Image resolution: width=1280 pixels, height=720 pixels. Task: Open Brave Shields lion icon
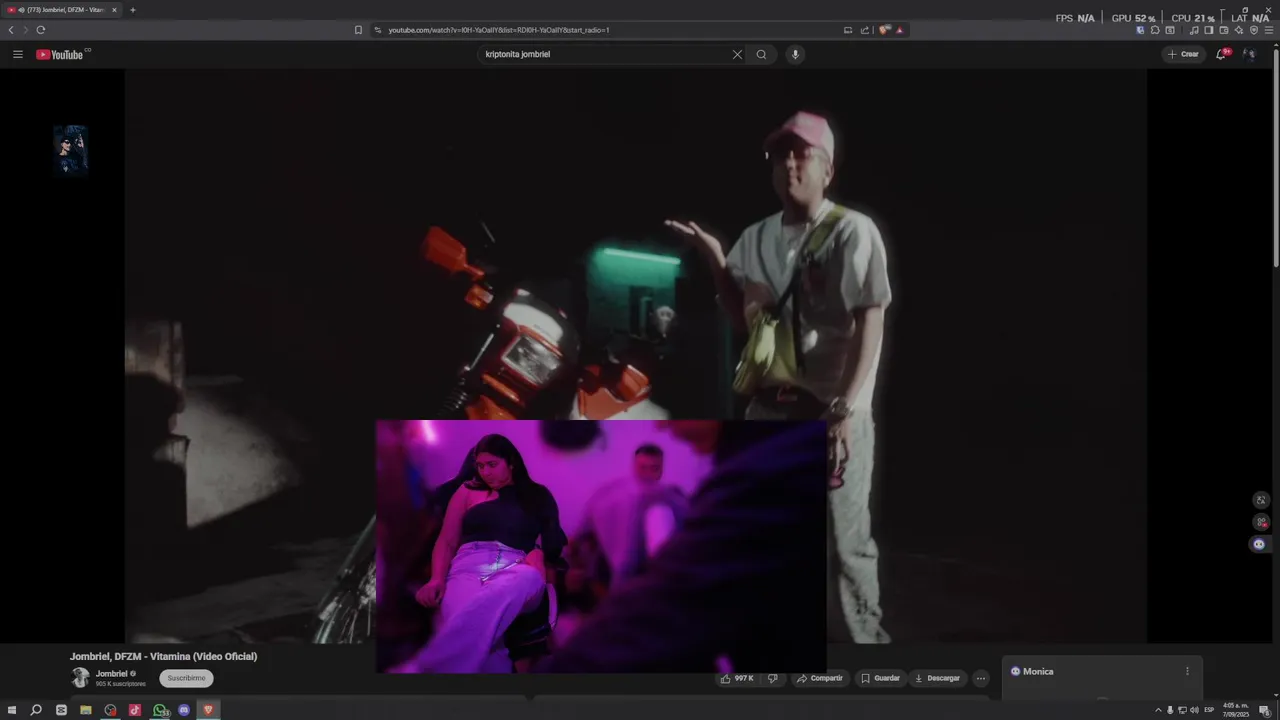point(885,30)
